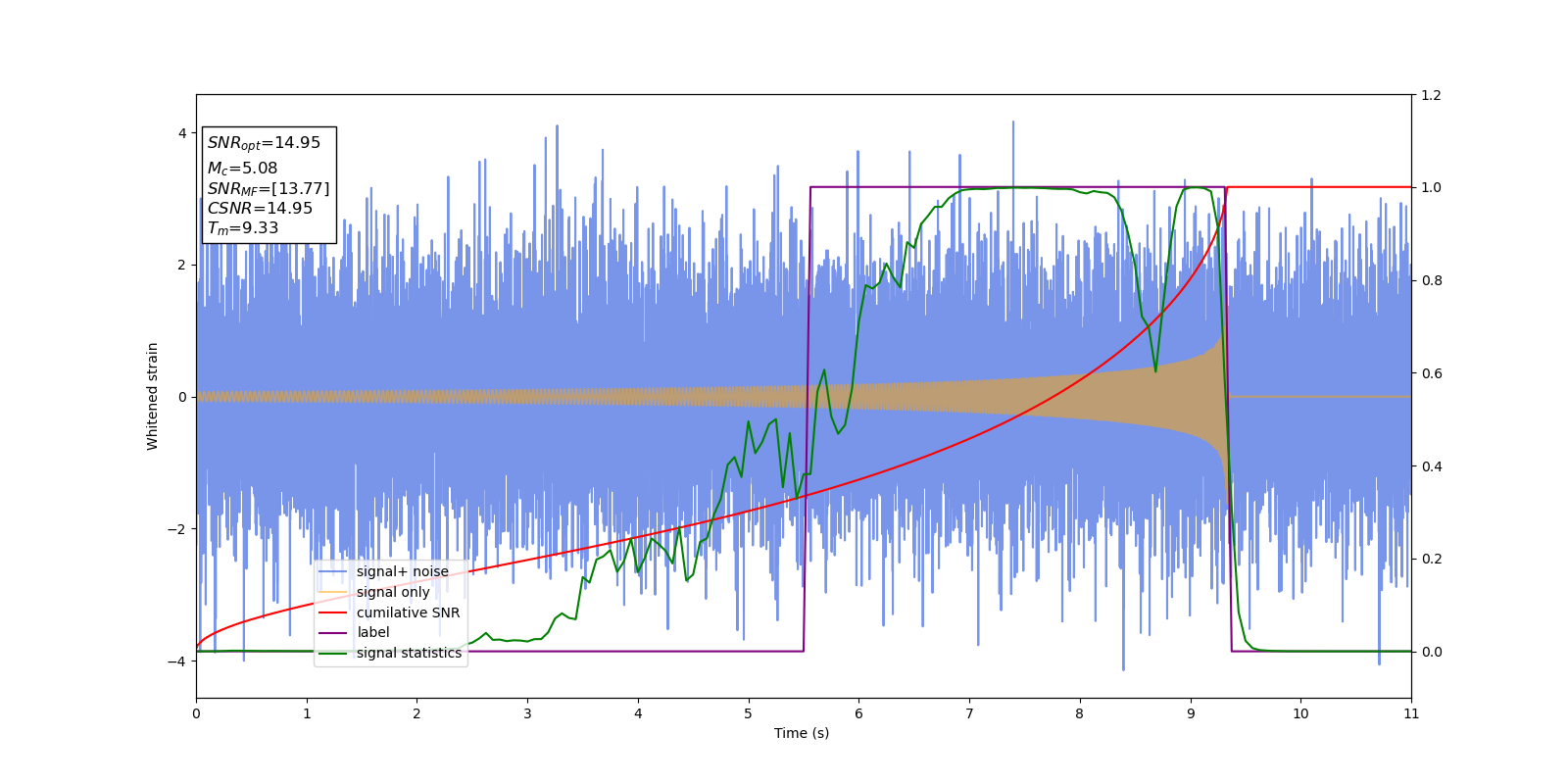Image resolution: width=1568 pixels, height=784 pixels.
Task: Click x-axis tick label 8
Action: pos(1080,713)
